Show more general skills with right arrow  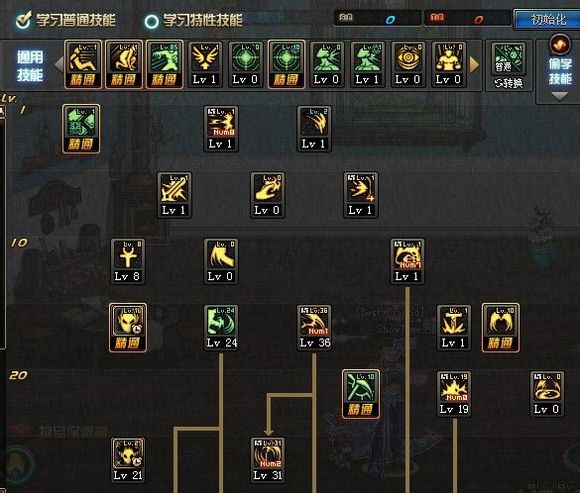tap(474, 64)
